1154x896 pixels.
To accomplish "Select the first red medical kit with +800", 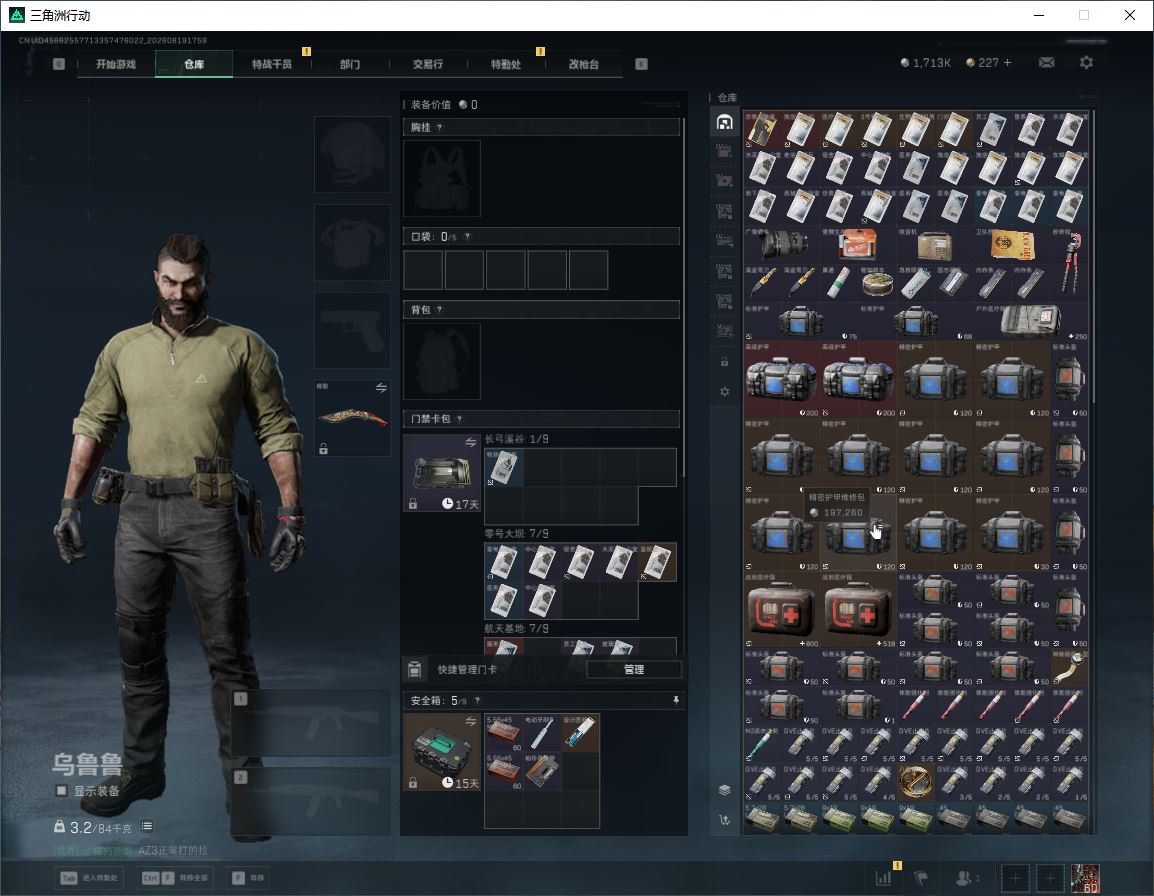I will [782, 610].
